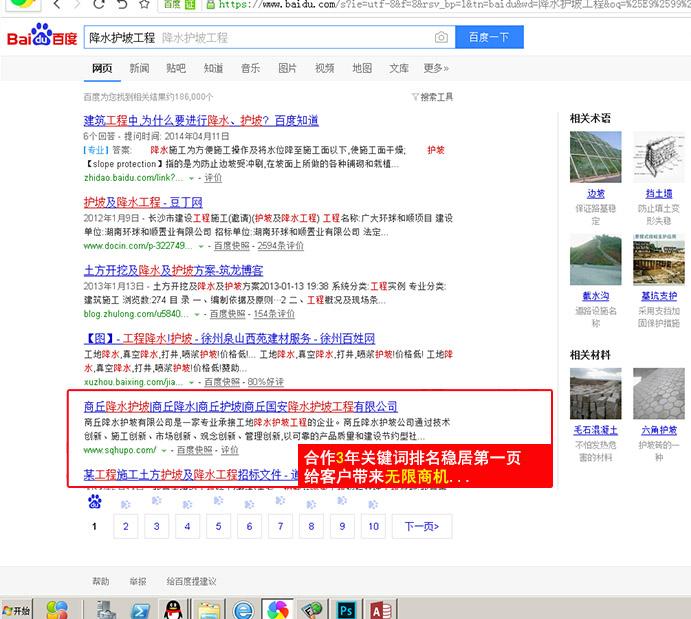
Task: Switch to the 新闻 tab
Action: (139, 68)
